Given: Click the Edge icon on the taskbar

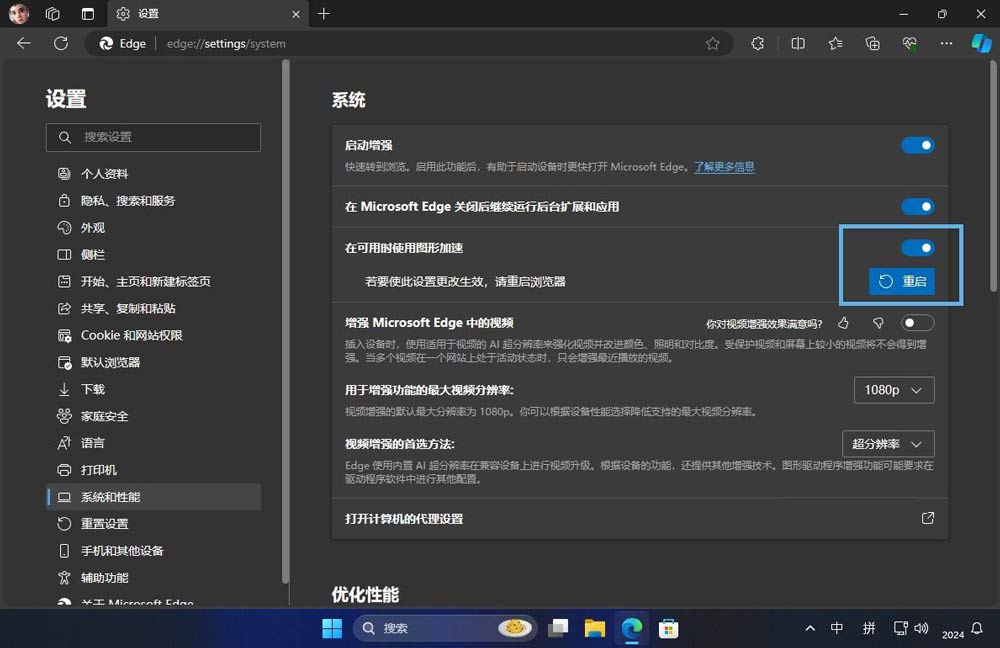Looking at the screenshot, I should pos(632,628).
